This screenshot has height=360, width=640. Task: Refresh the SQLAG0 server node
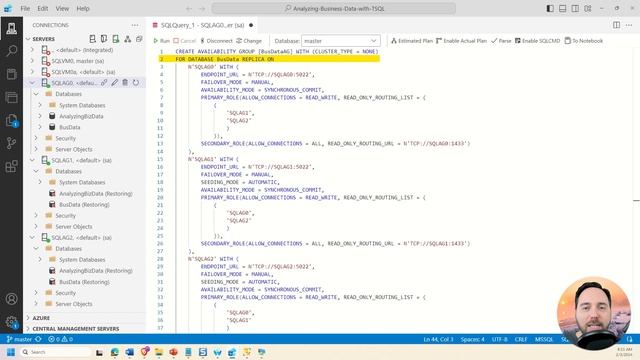136,82
